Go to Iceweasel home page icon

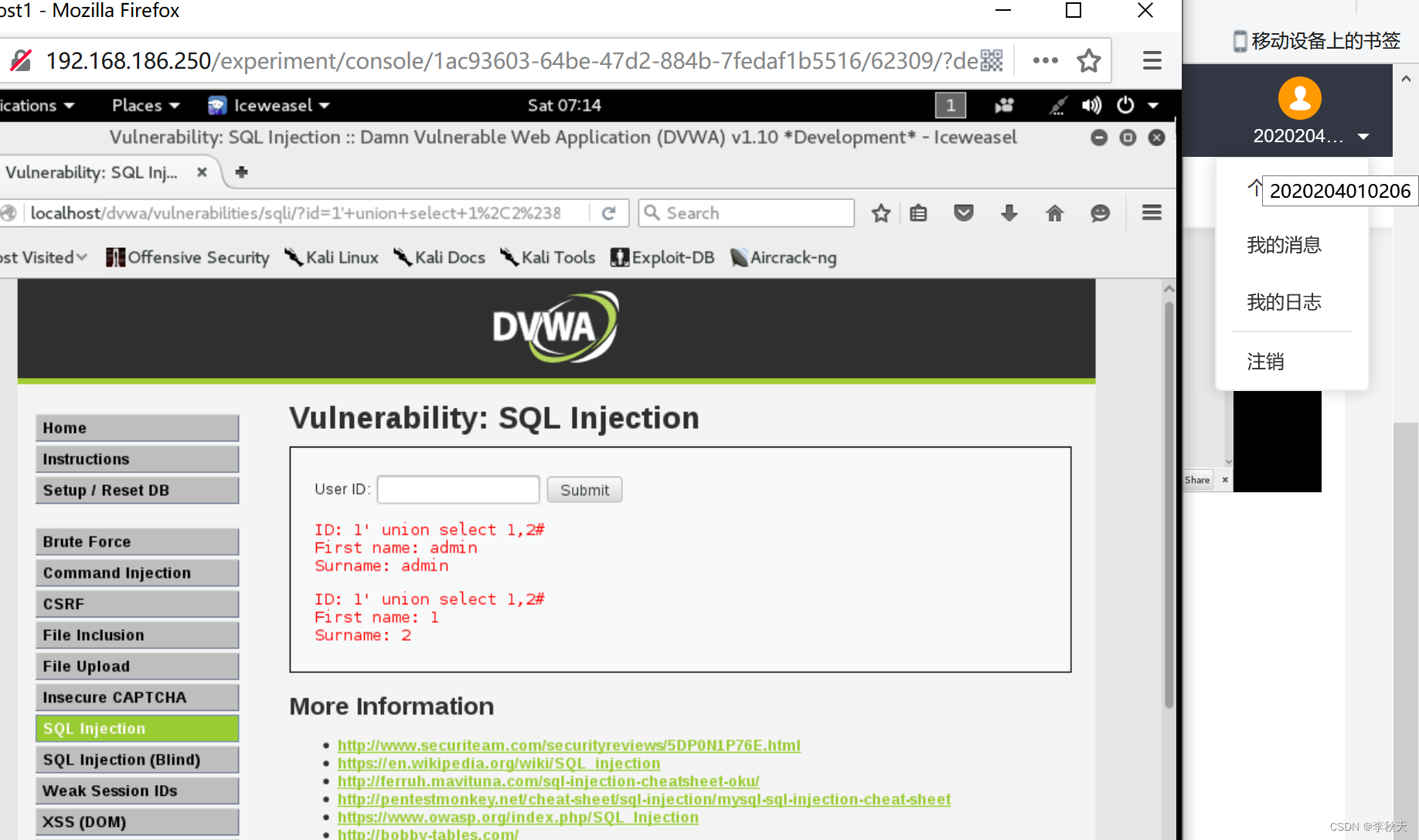(1055, 213)
